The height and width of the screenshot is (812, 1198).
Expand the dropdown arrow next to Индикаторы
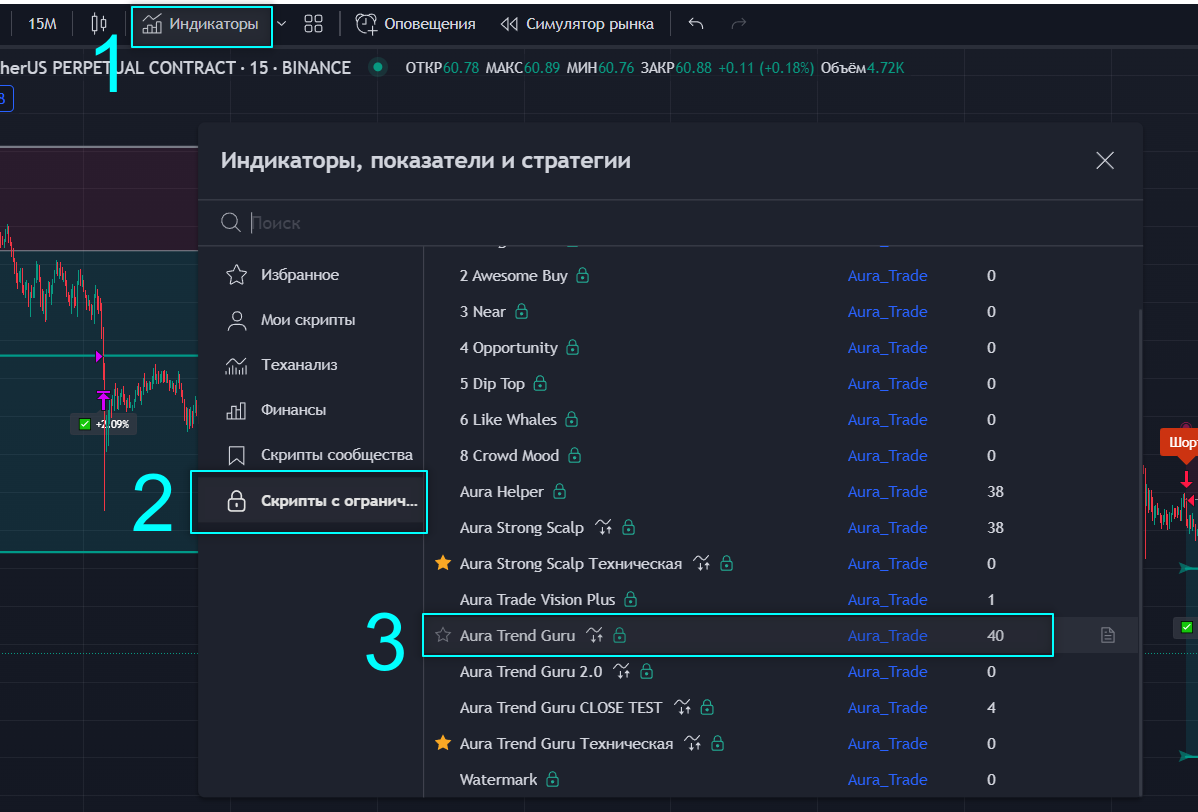tap(281, 24)
